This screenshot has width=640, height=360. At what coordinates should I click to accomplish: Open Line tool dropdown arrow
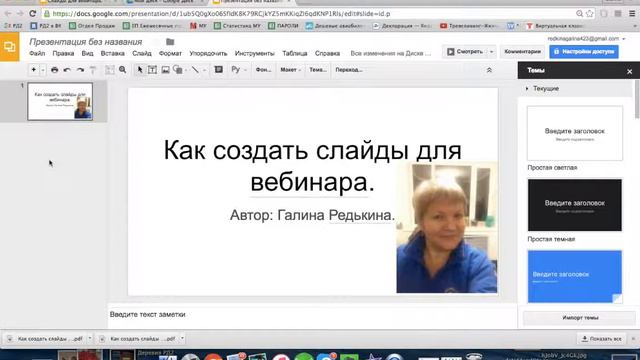[204, 70]
